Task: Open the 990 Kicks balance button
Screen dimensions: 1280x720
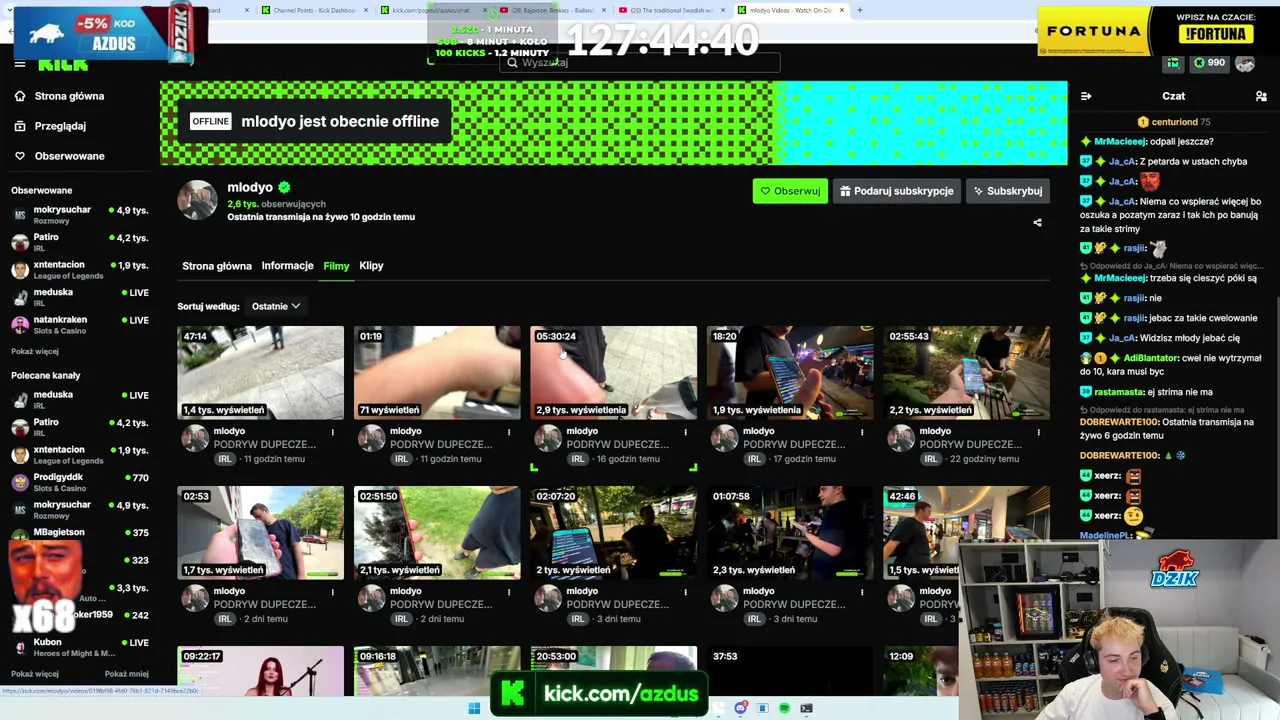Action: tap(1209, 63)
